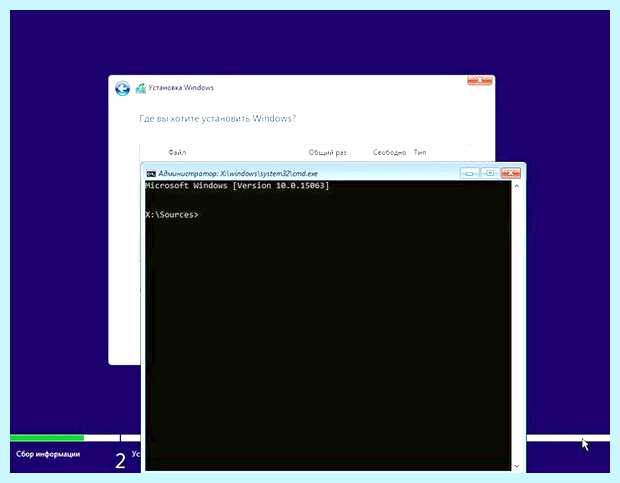Minimize the command prompt window
This screenshot has width=620, height=483.
469,173
